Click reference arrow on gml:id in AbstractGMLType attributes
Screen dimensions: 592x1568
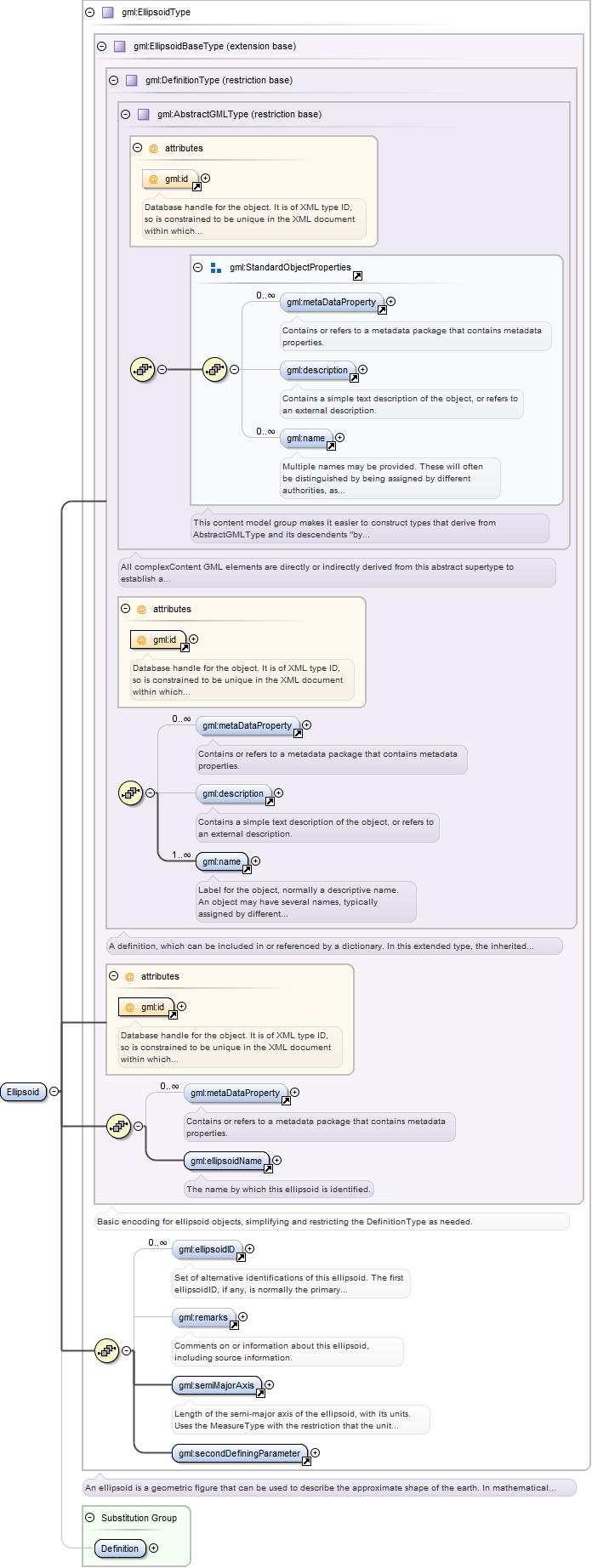coord(196,186)
